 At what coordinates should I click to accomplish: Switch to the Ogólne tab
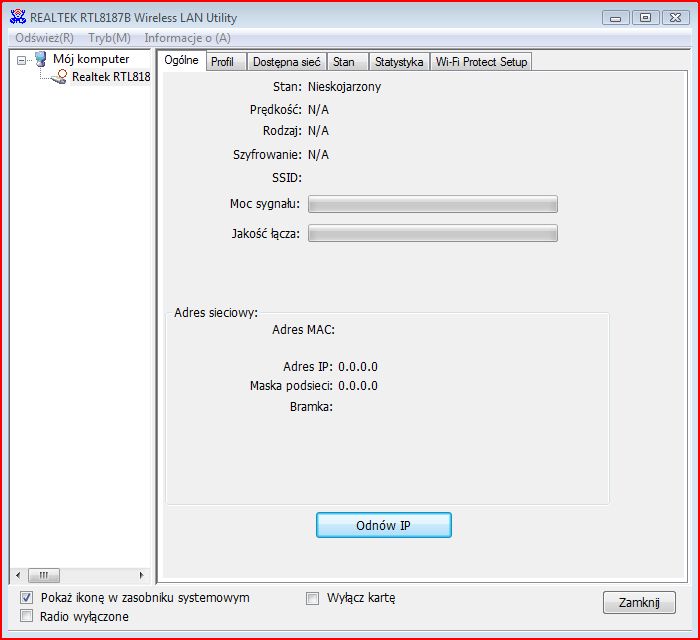point(181,60)
